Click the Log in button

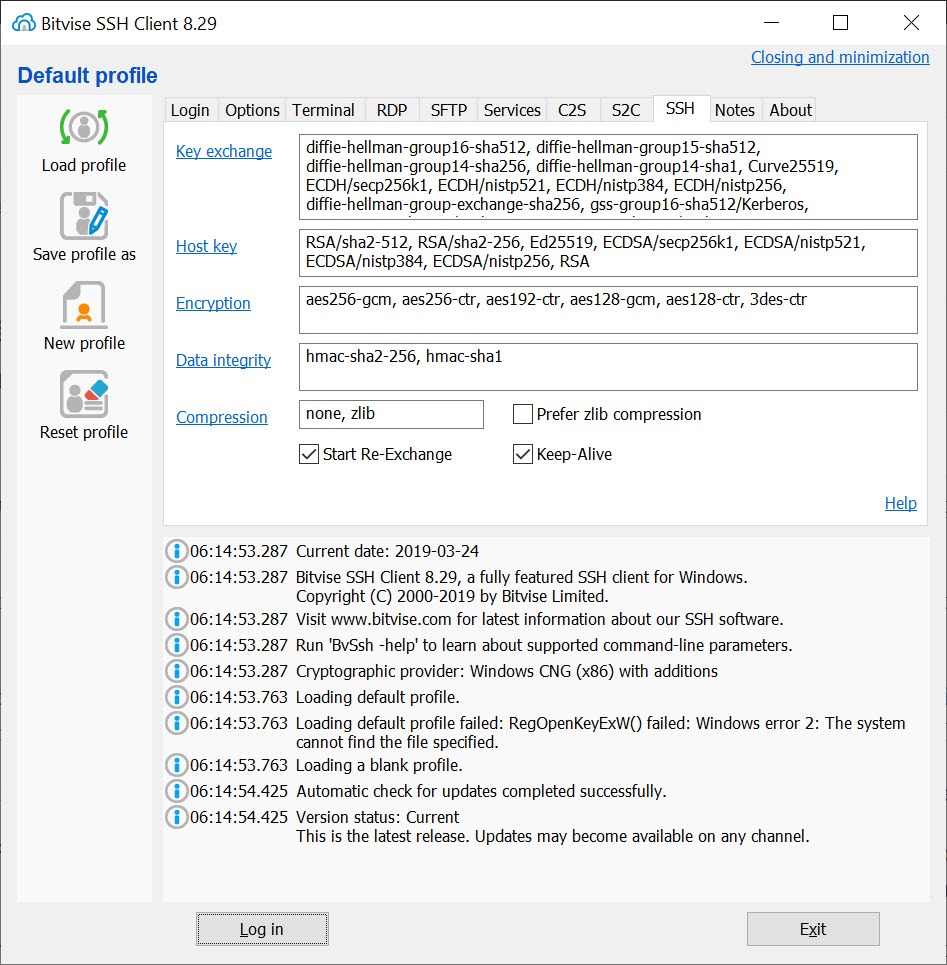[262, 929]
